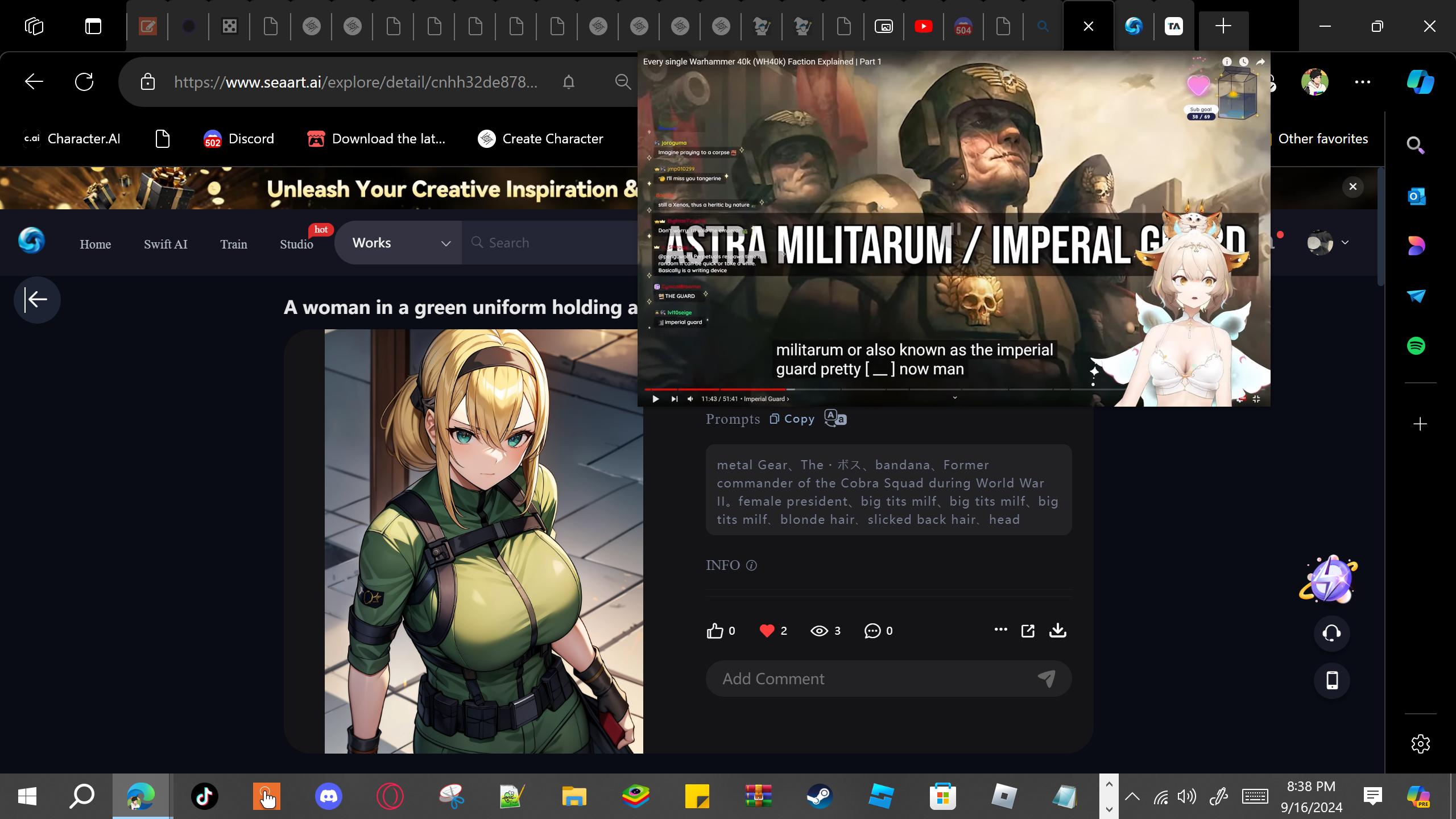Open the comments count bubble
1456x819 pixels.
(878, 631)
